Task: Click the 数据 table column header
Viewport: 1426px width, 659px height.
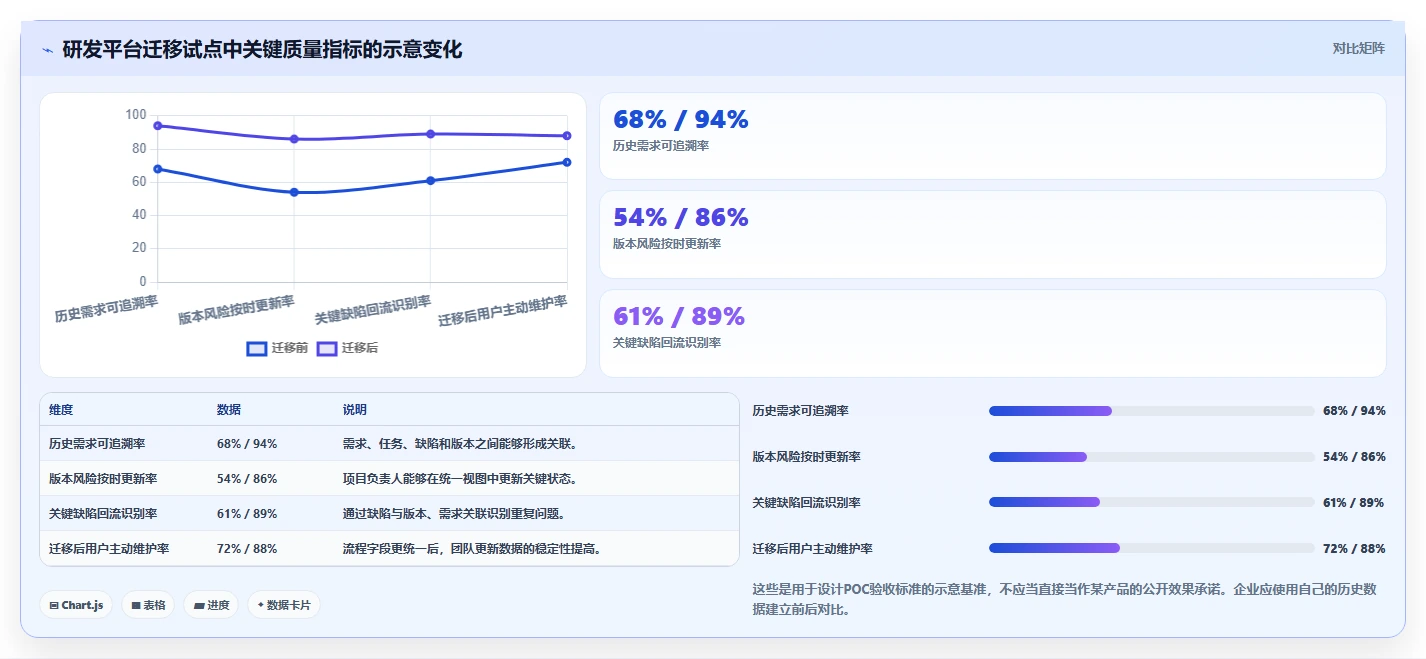Action: click(x=229, y=410)
